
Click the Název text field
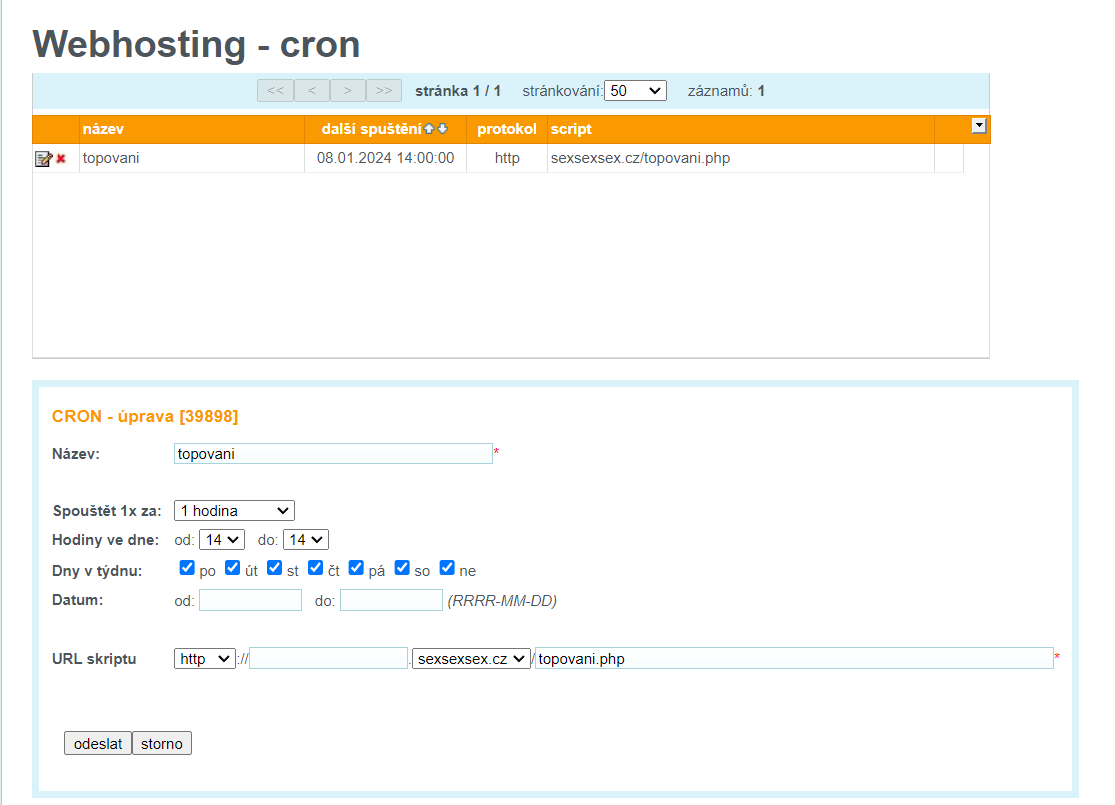[333, 454]
